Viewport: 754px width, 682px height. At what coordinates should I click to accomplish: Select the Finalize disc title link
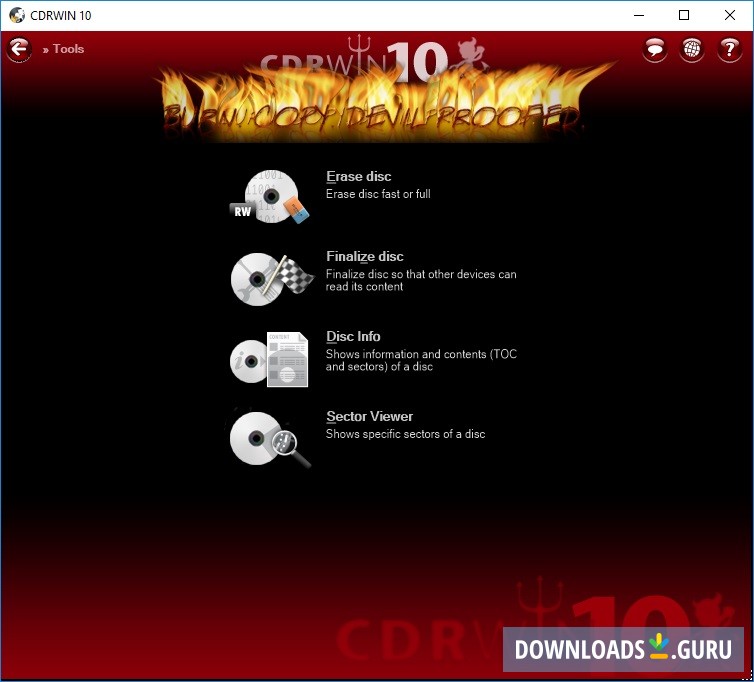[364, 256]
